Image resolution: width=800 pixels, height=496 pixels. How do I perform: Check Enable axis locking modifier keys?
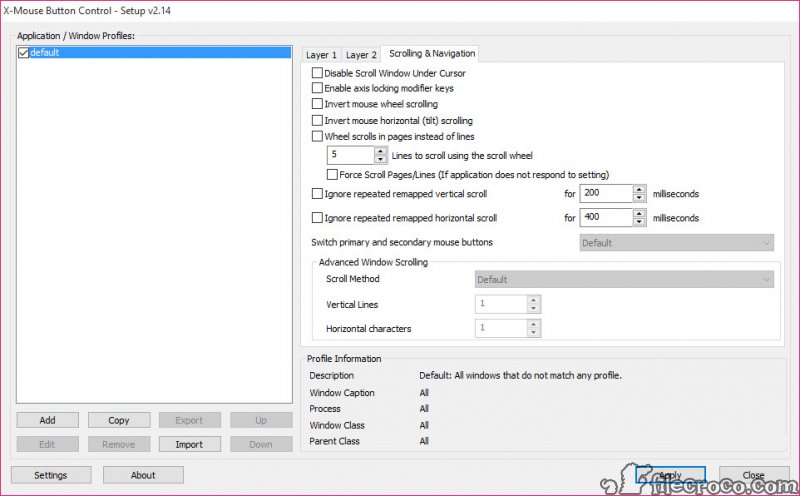point(317,88)
